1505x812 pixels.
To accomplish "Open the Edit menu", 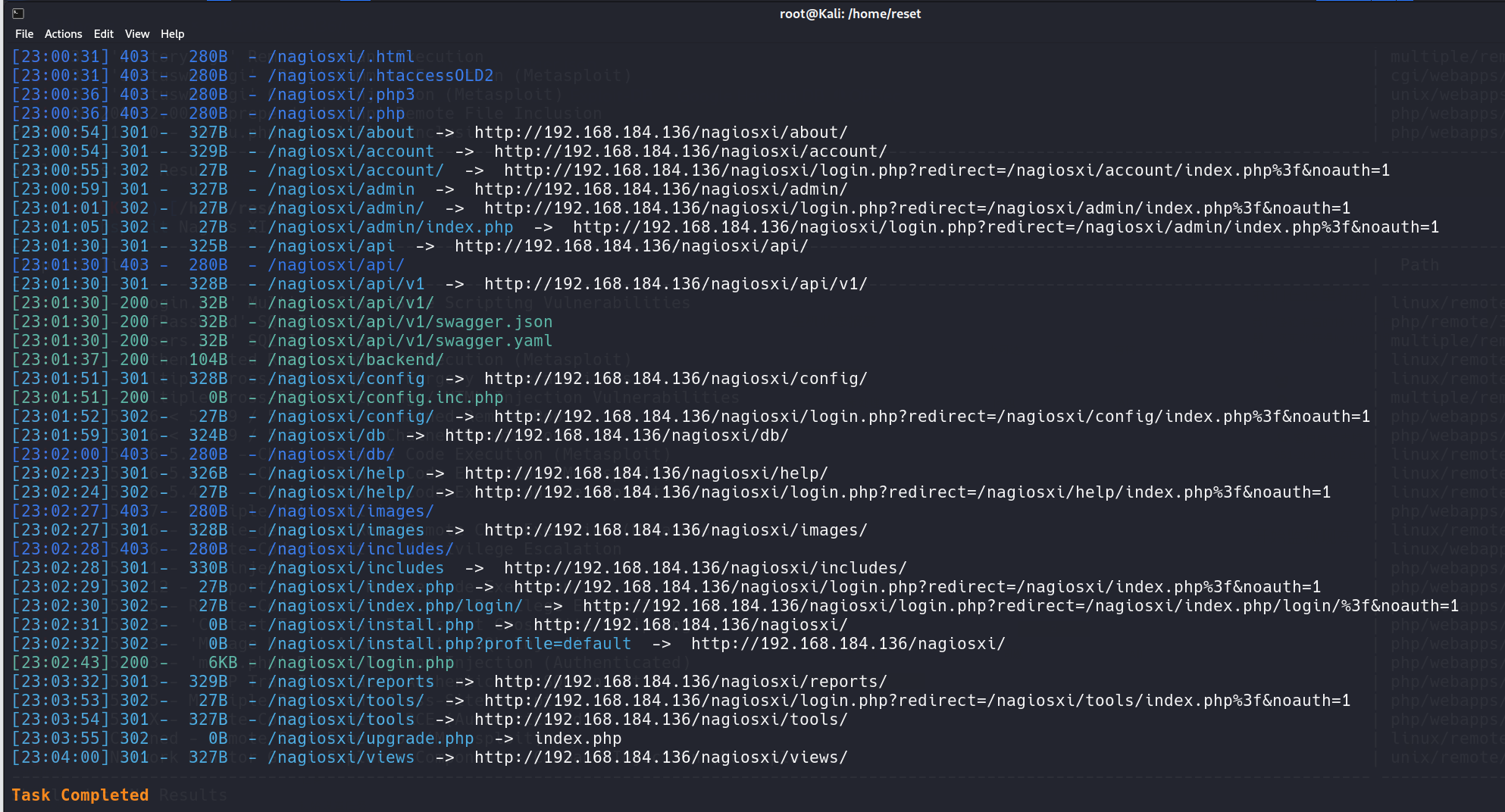I will point(104,34).
